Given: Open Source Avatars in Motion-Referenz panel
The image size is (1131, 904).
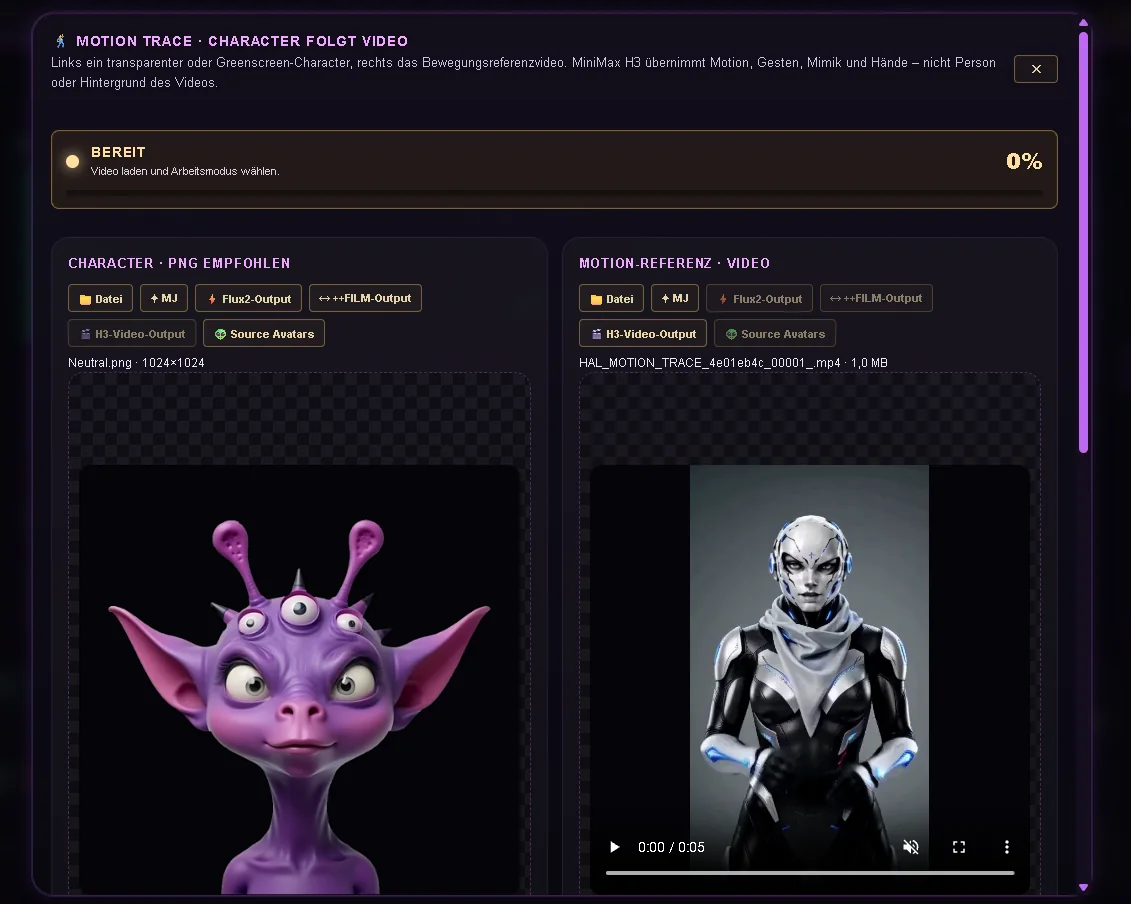Looking at the screenshot, I should (x=775, y=334).
